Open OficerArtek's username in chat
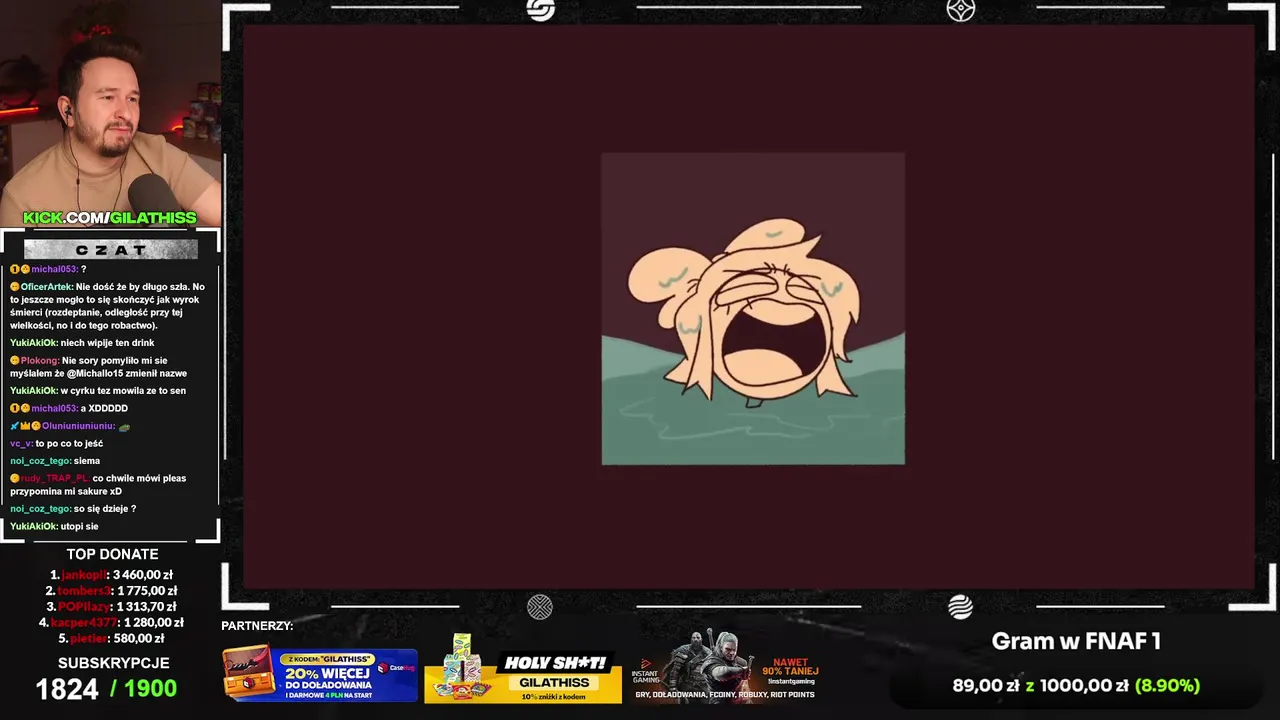1280x720 pixels. pyautogui.click(x=46, y=287)
